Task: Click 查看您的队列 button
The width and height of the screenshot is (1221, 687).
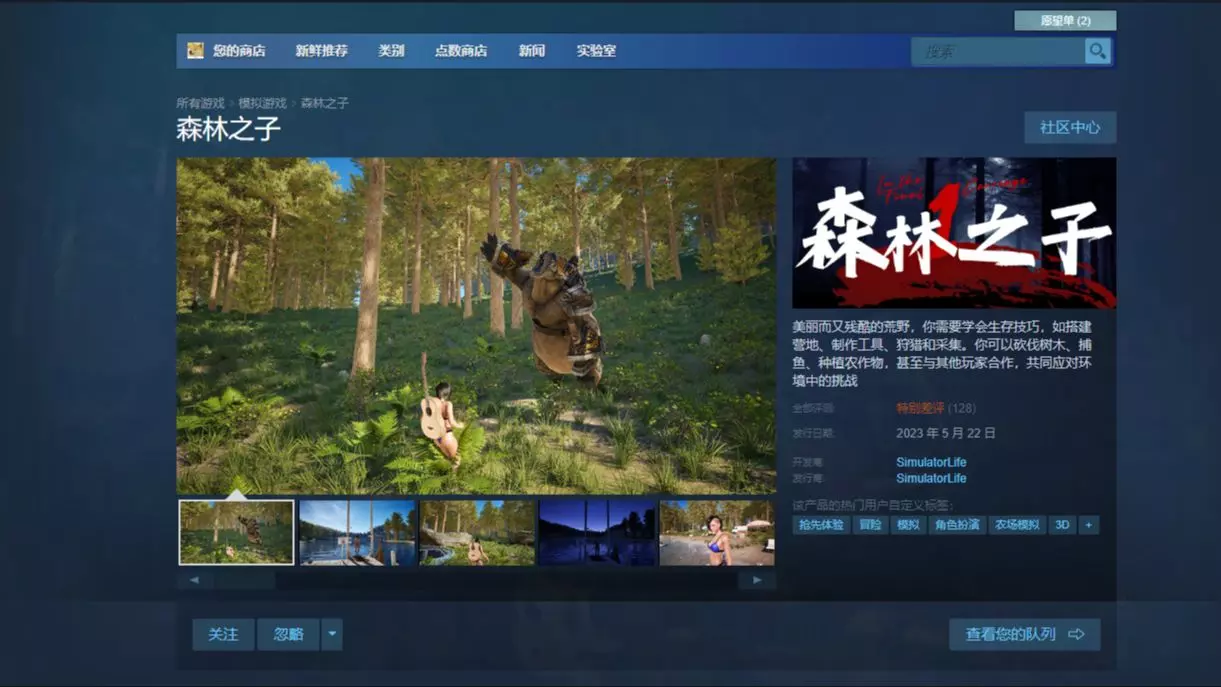Action: coord(1024,634)
